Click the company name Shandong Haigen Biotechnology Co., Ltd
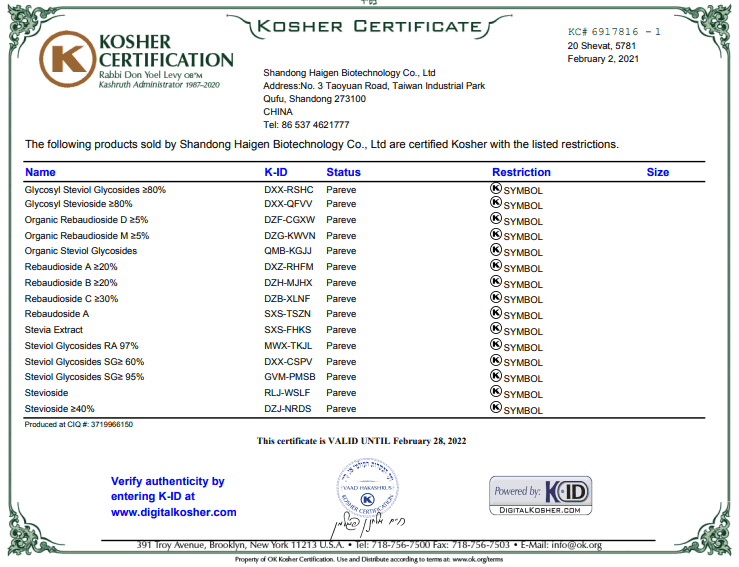 click(349, 73)
